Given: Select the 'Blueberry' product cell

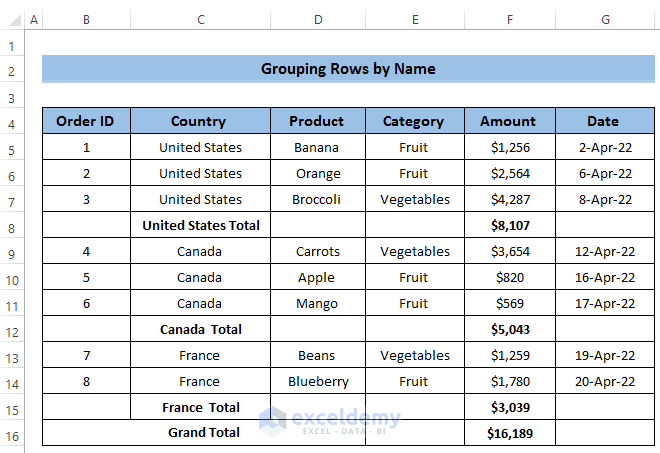Looking at the screenshot, I should point(317,381).
